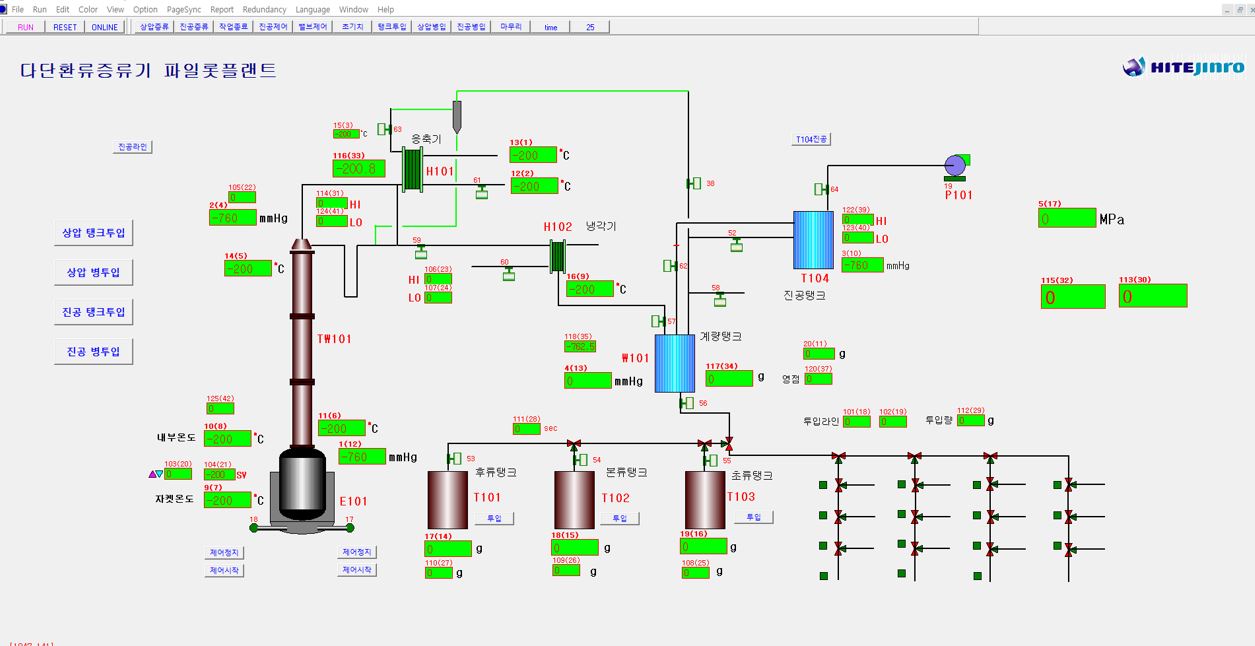Click the T102 main distillate tank
The width and height of the screenshot is (1255, 646).
575,499
